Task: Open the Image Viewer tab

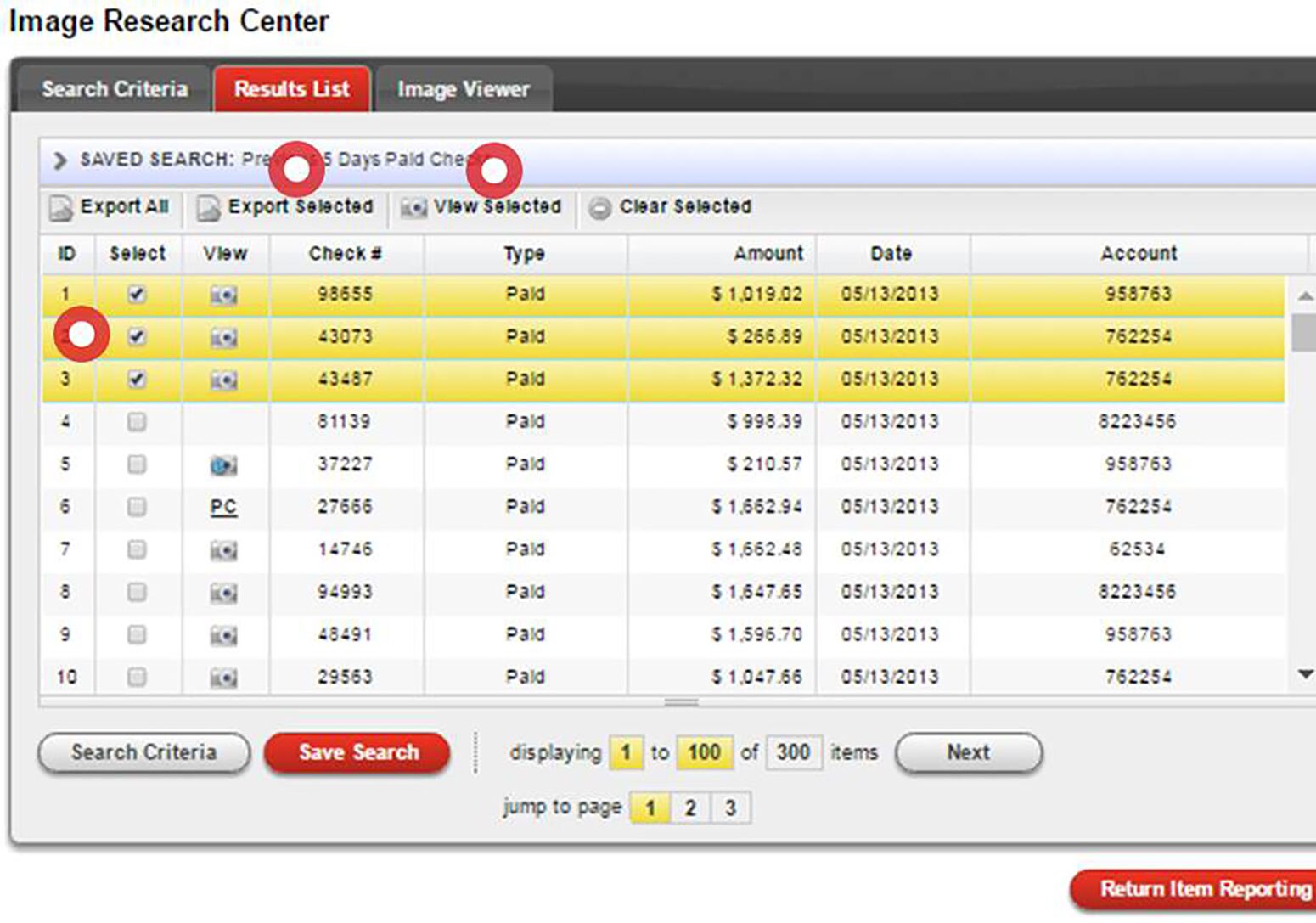Action: [x=463, y=89]
